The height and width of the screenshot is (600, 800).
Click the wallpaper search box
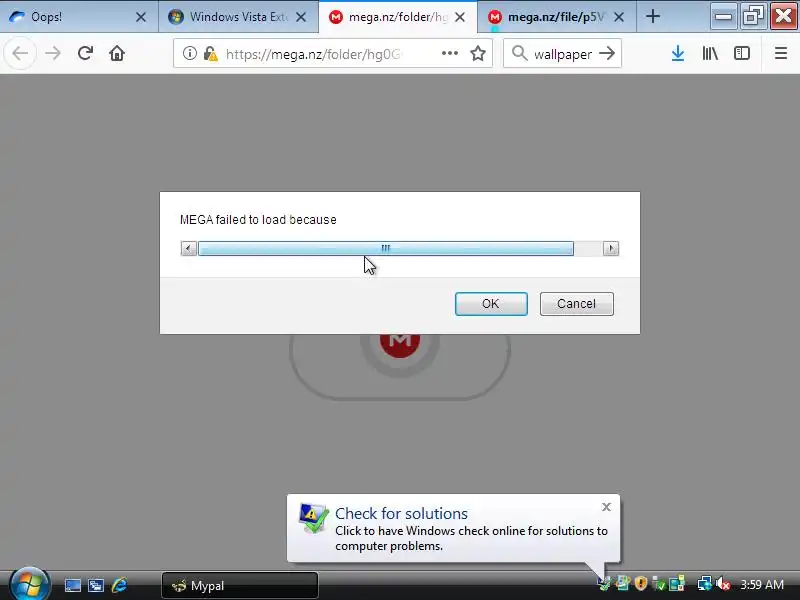pyautogui.click(x=563, y=54)
